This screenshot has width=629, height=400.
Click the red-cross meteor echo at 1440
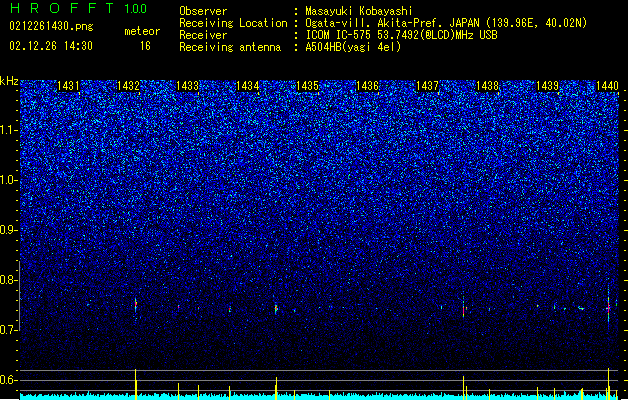coord(609,308)
